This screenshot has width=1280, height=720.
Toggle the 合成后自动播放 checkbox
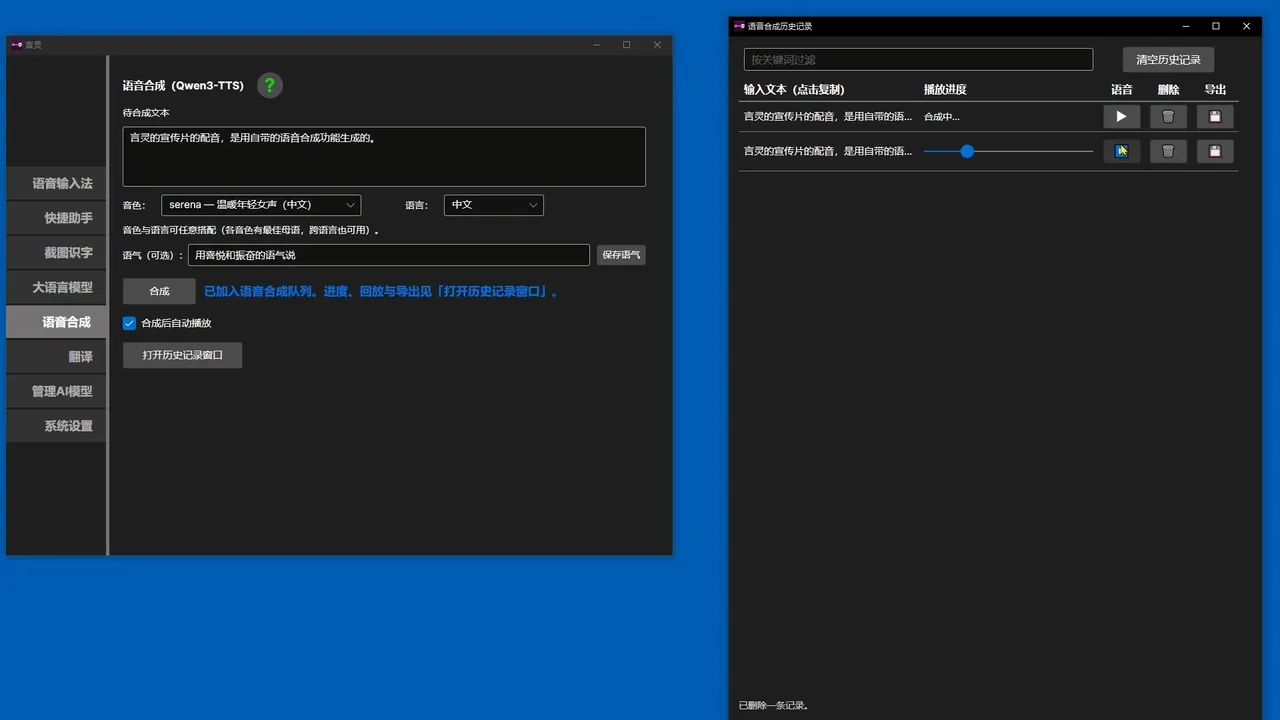[129, 323]
